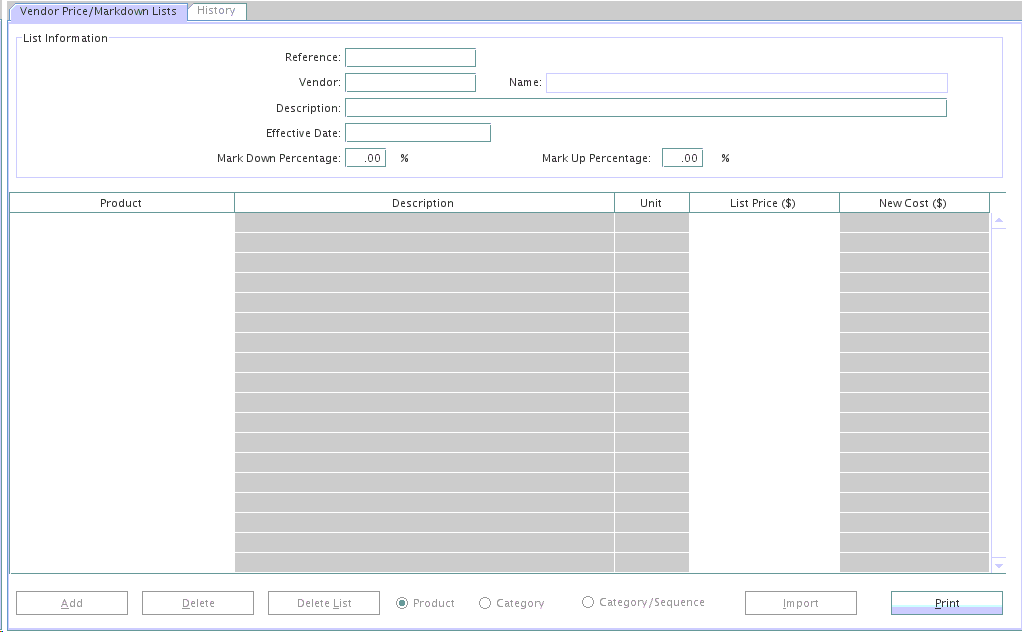Click into the list Description field

[645, 108]
